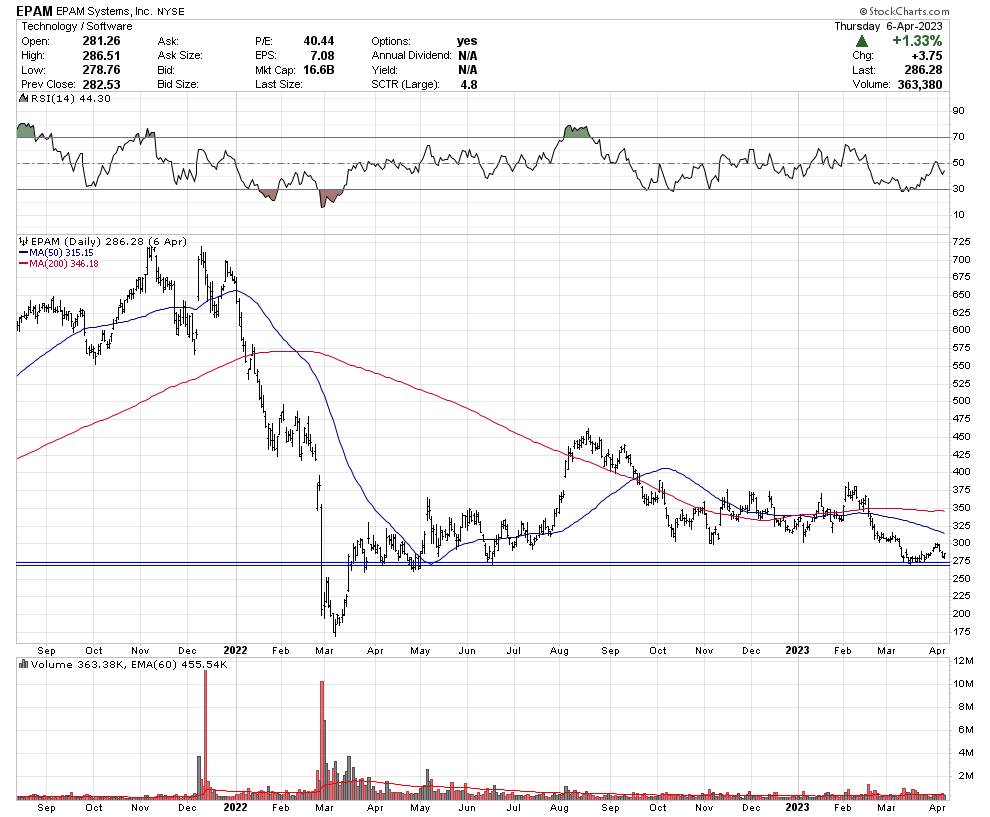Click the Chg value +3.75
The height and width of the screenshot is (817, 990).
[926, 55]
